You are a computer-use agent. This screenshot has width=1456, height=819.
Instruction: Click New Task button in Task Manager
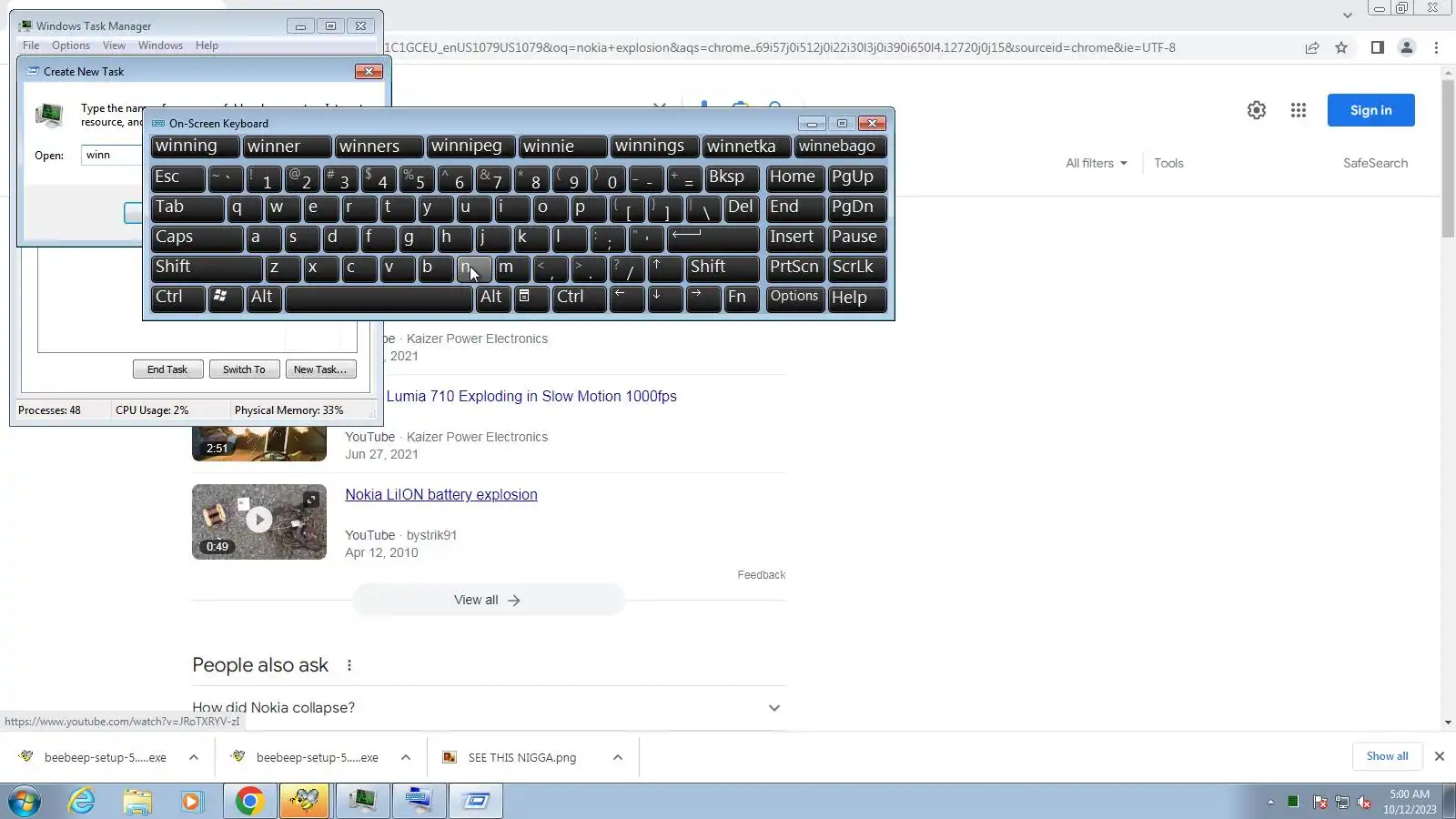[320, 369]
